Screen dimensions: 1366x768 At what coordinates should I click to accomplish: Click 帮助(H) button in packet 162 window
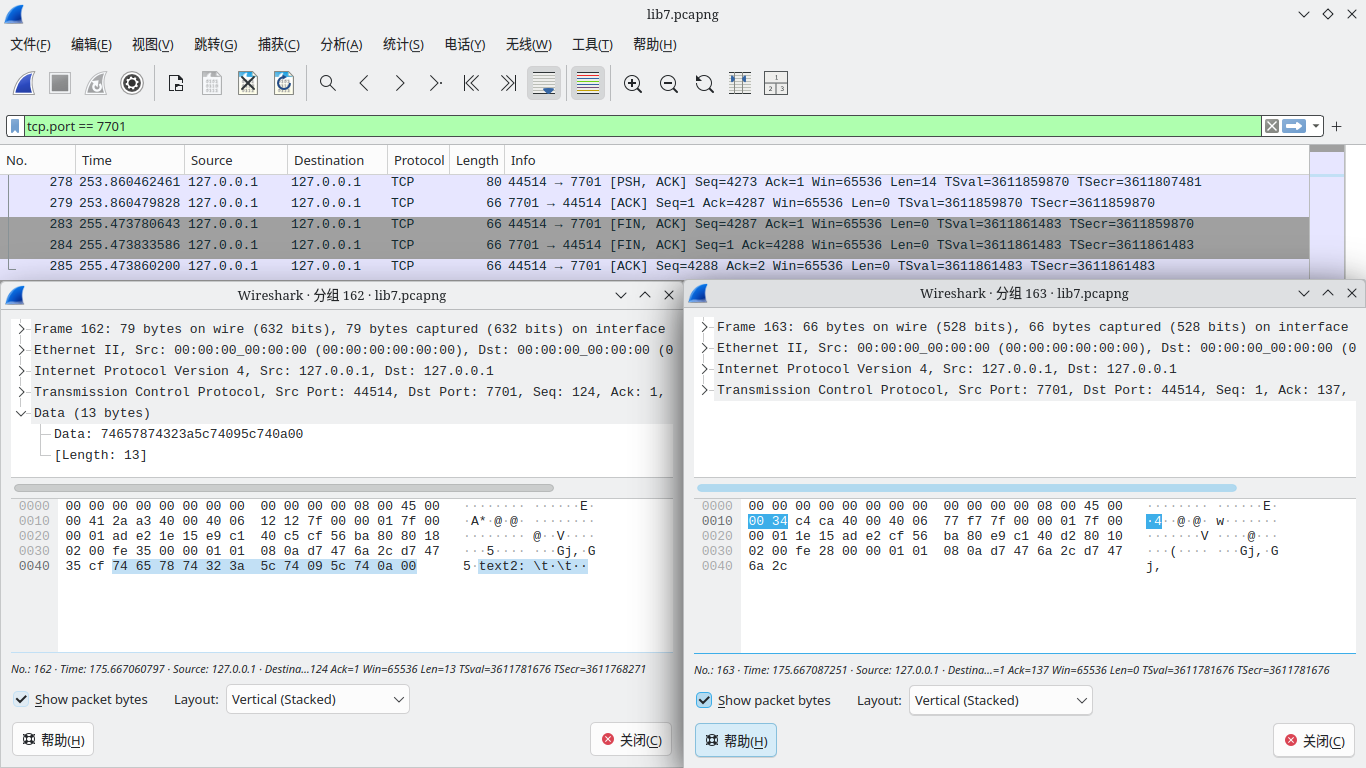click(53, 740)
